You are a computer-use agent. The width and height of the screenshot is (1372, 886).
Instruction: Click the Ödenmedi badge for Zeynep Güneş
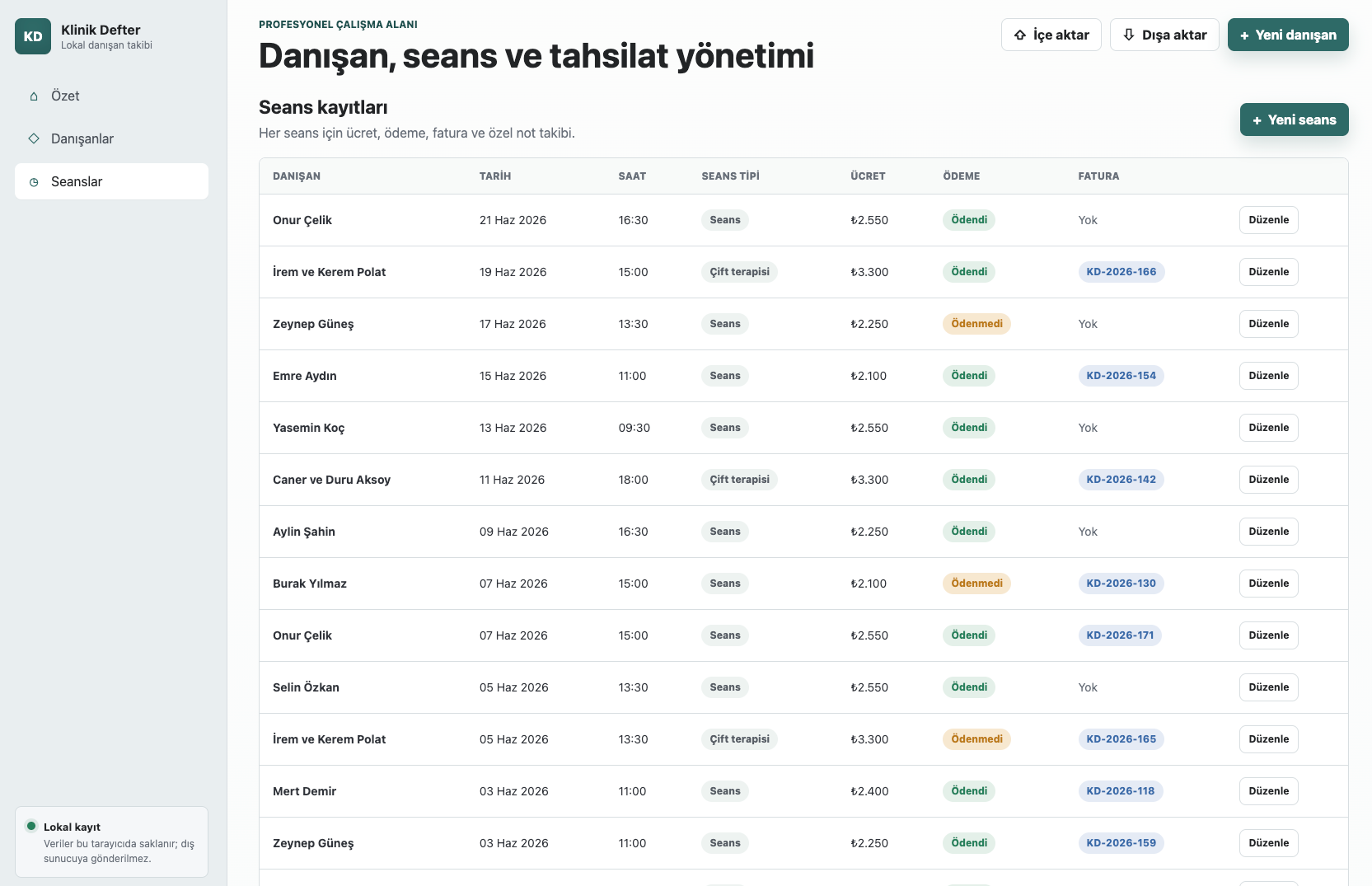click(976, 324)
